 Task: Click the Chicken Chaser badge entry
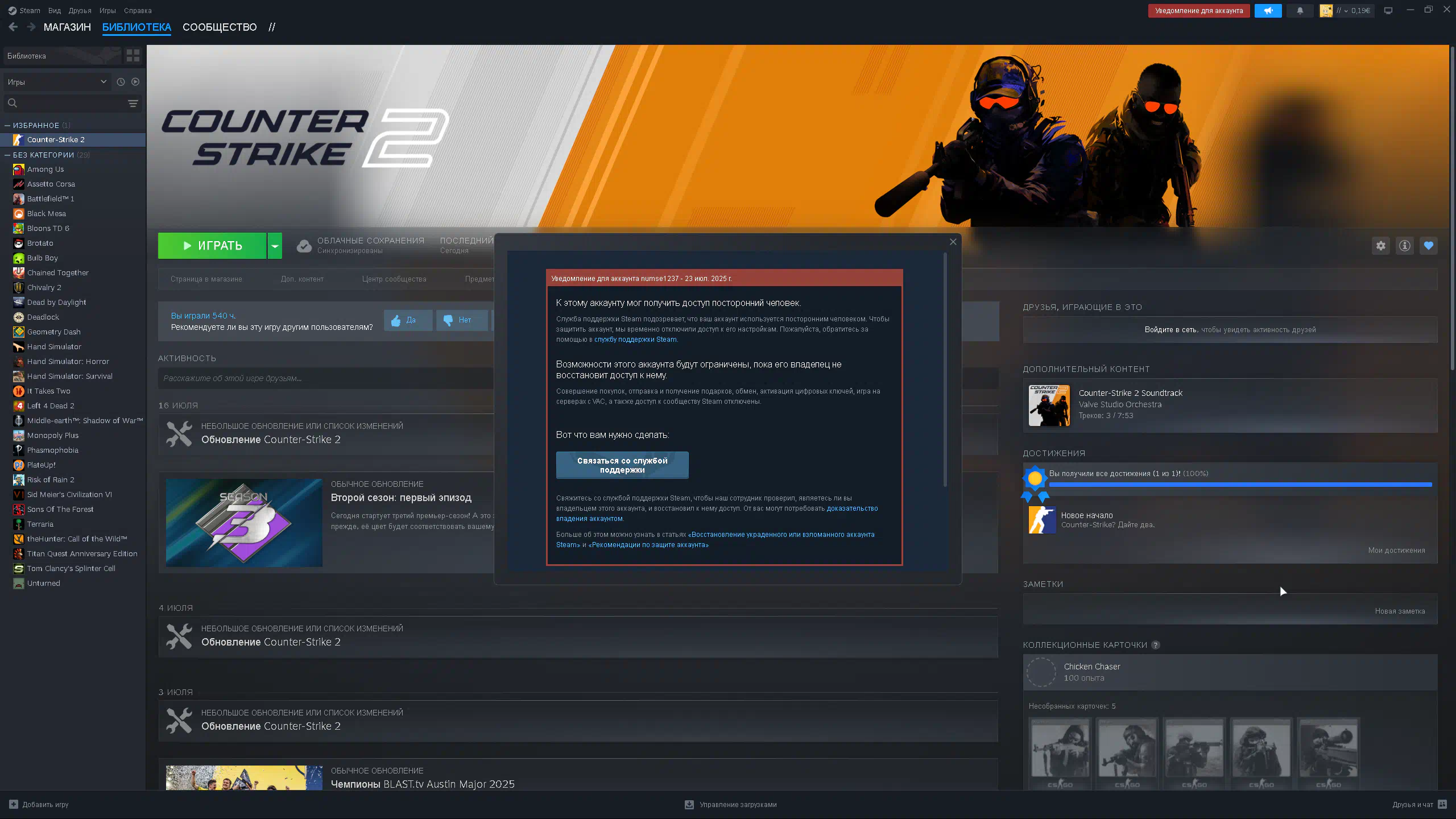1230,672
